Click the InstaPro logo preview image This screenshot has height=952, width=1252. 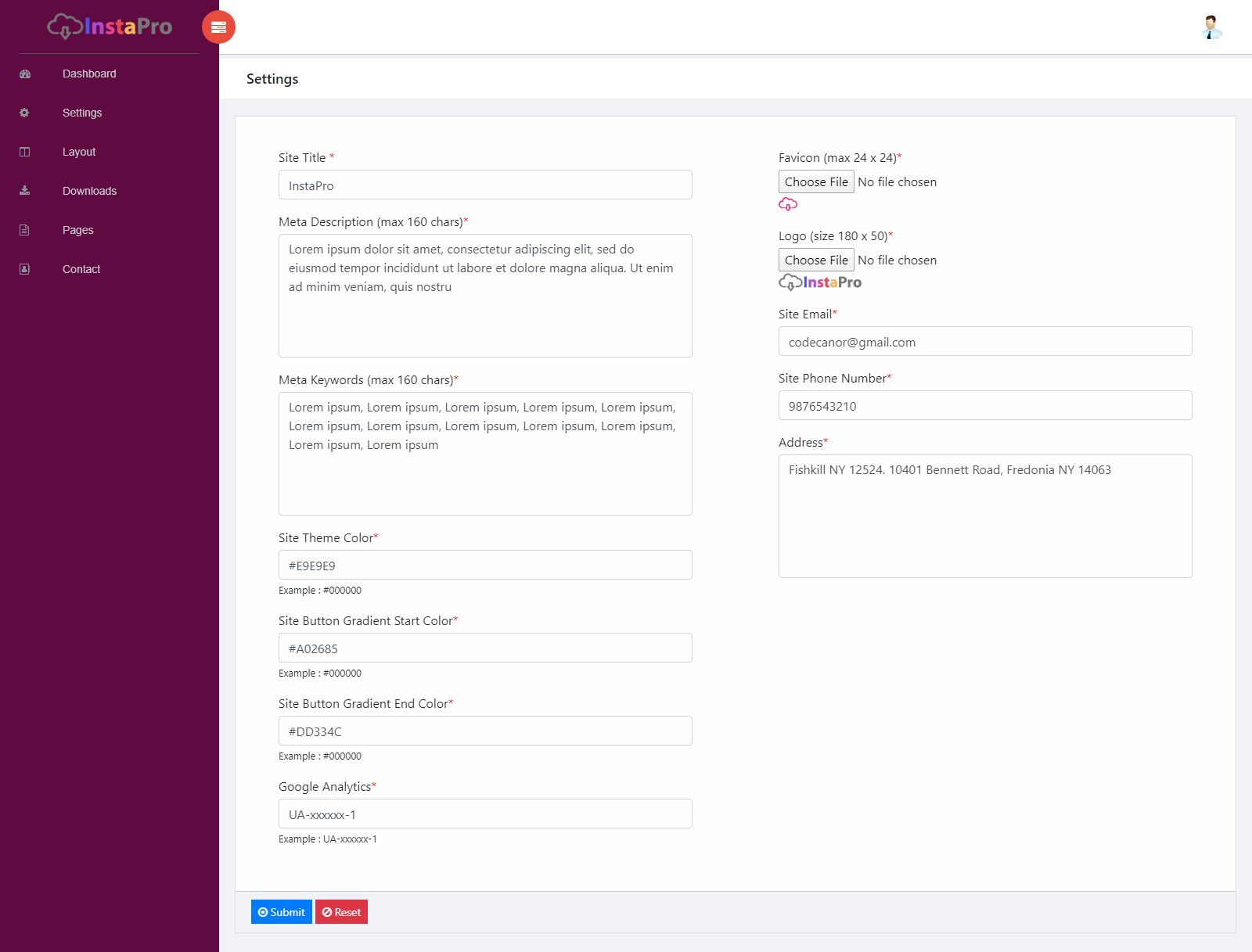click(820, 282)
